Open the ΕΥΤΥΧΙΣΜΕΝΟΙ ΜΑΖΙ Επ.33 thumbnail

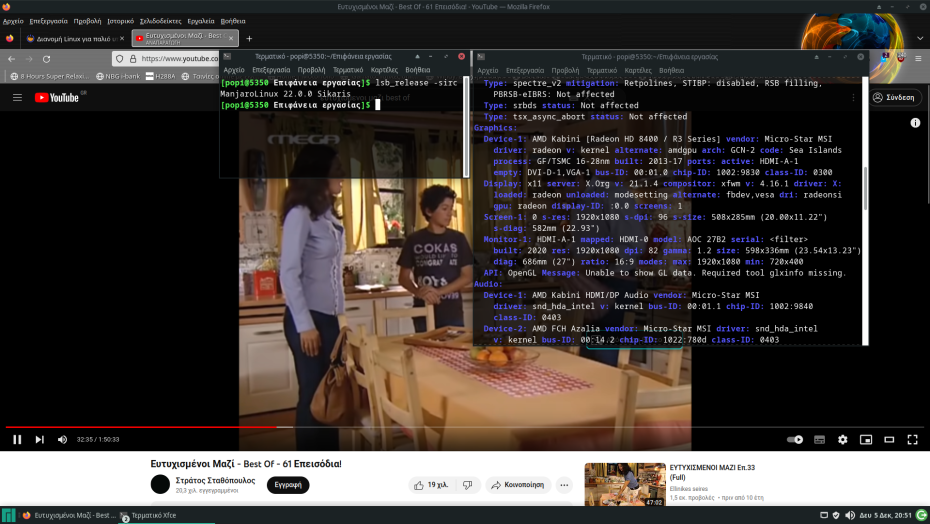click(x=625, y=484)
